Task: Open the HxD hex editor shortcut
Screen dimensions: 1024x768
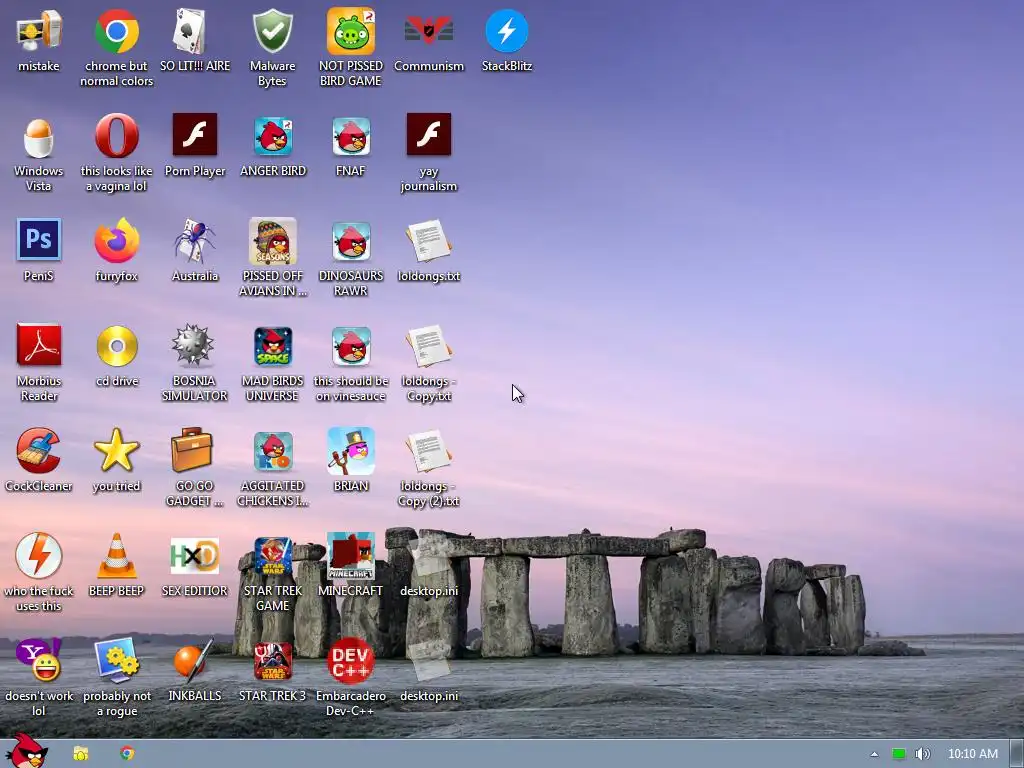Action: click(x=195, y=566)
